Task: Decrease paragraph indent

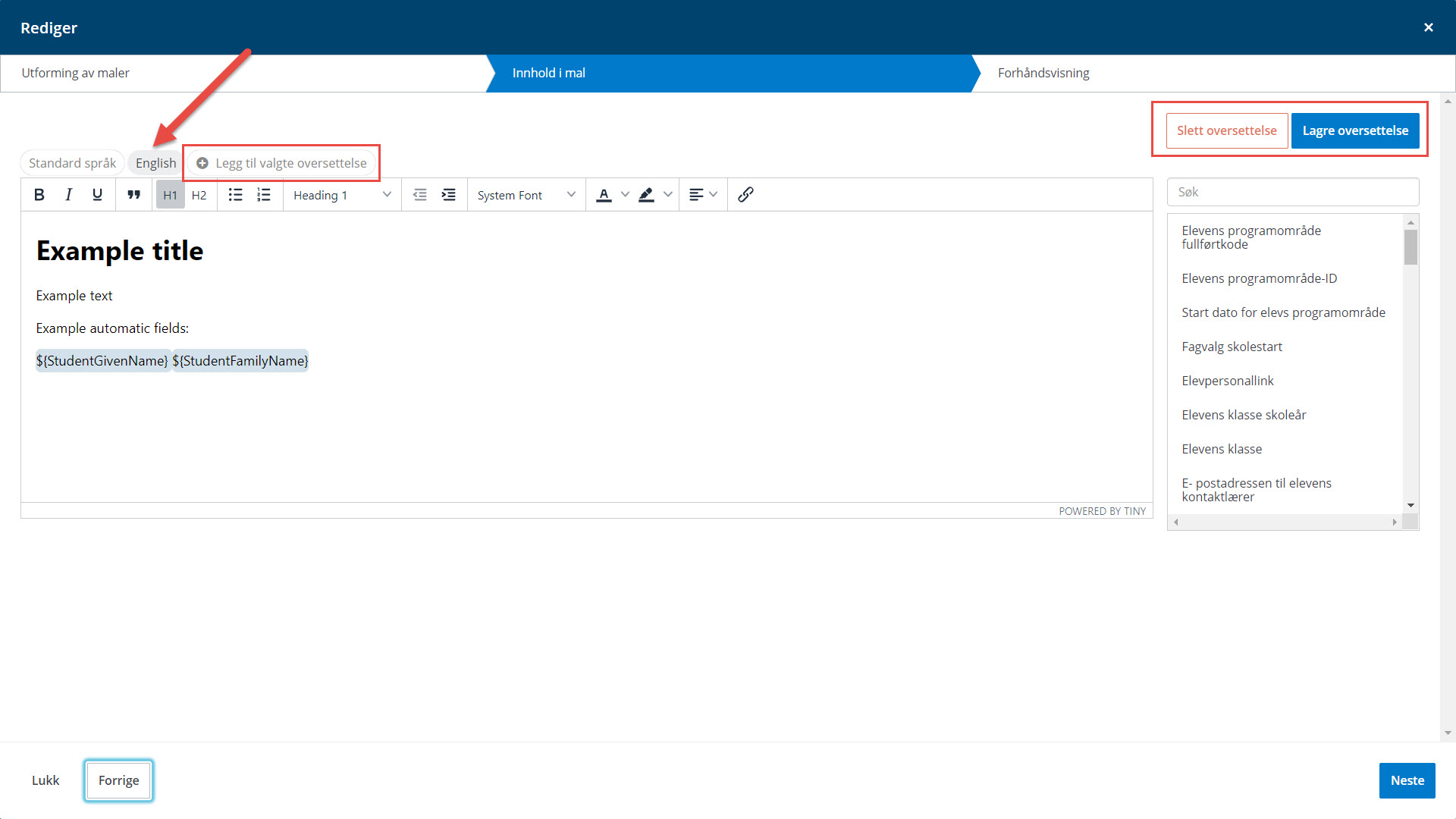Action: tap(420, 195)
